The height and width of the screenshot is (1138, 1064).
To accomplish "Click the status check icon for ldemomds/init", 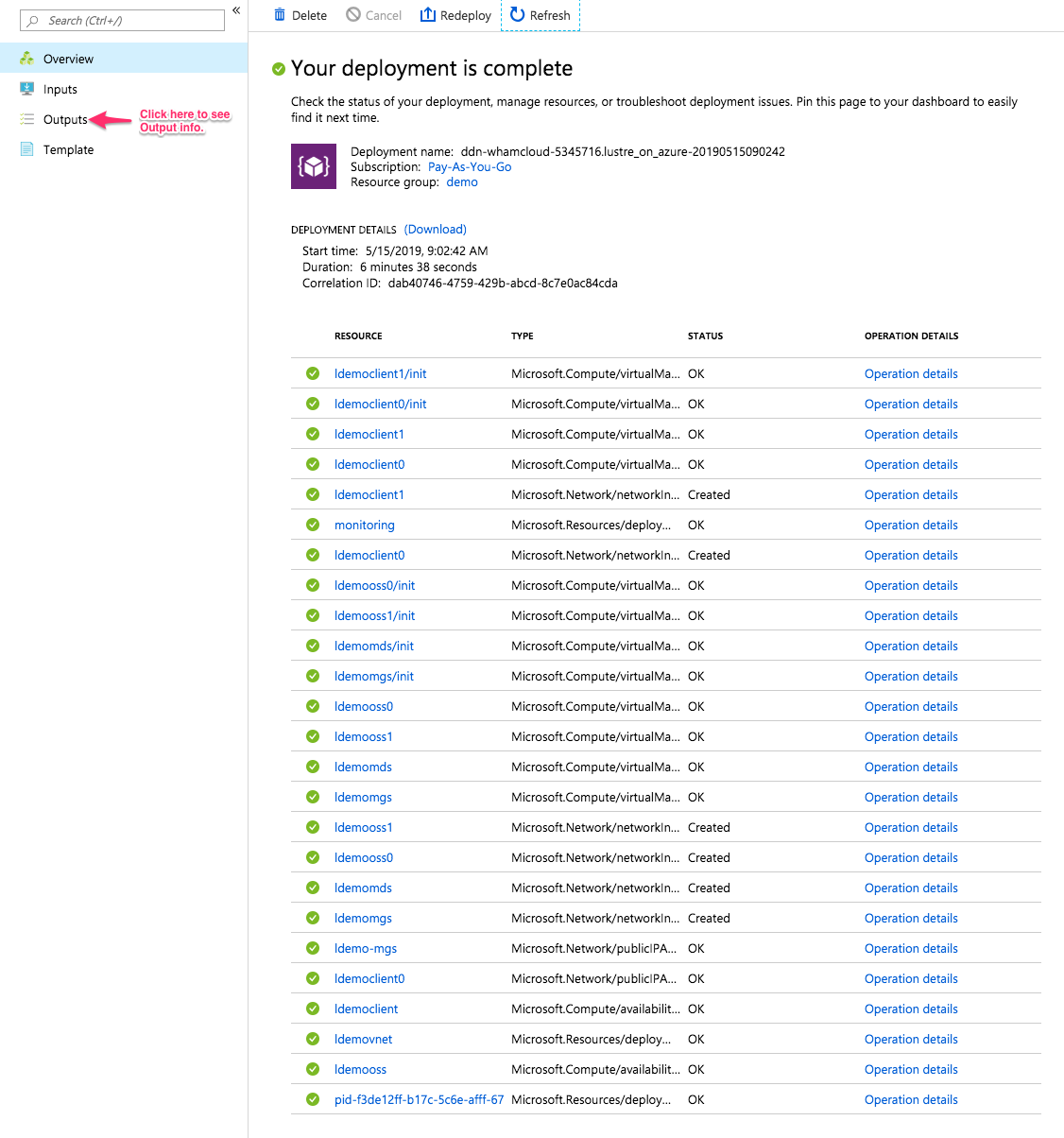I will (x=313, y=646).
